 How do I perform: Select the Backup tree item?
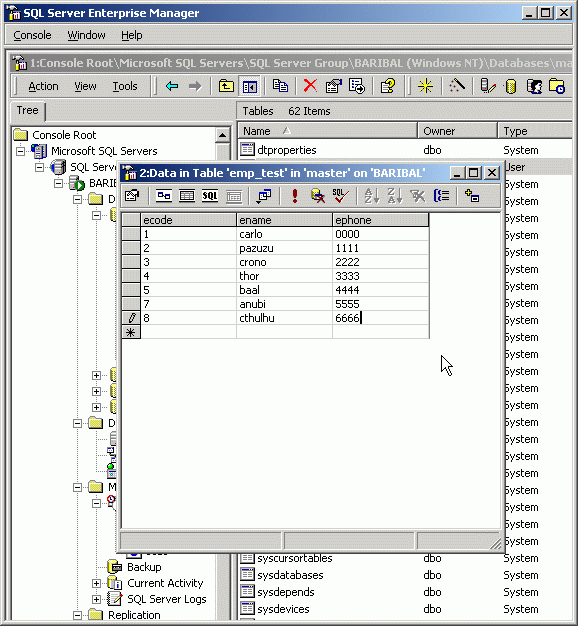tap(144, 567)
